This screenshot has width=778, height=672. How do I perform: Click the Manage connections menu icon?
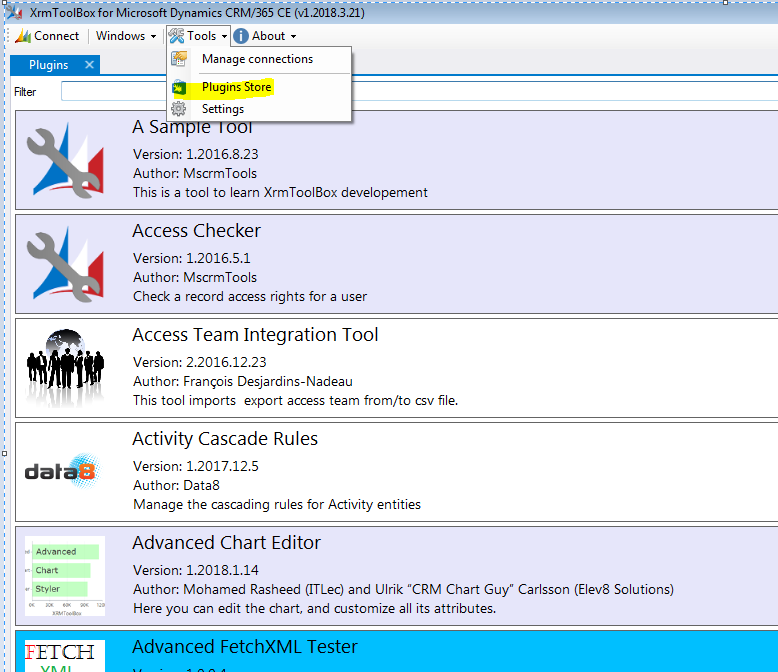[179, 59]
